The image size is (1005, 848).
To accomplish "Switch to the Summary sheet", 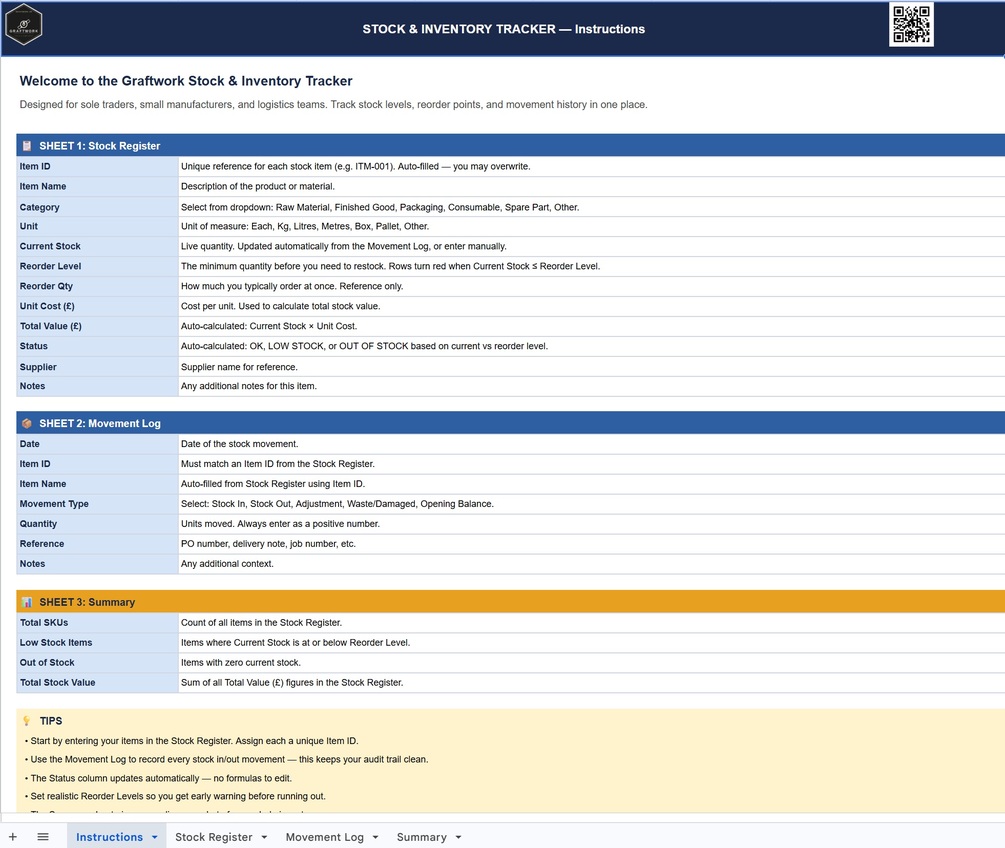I will 421,837.
